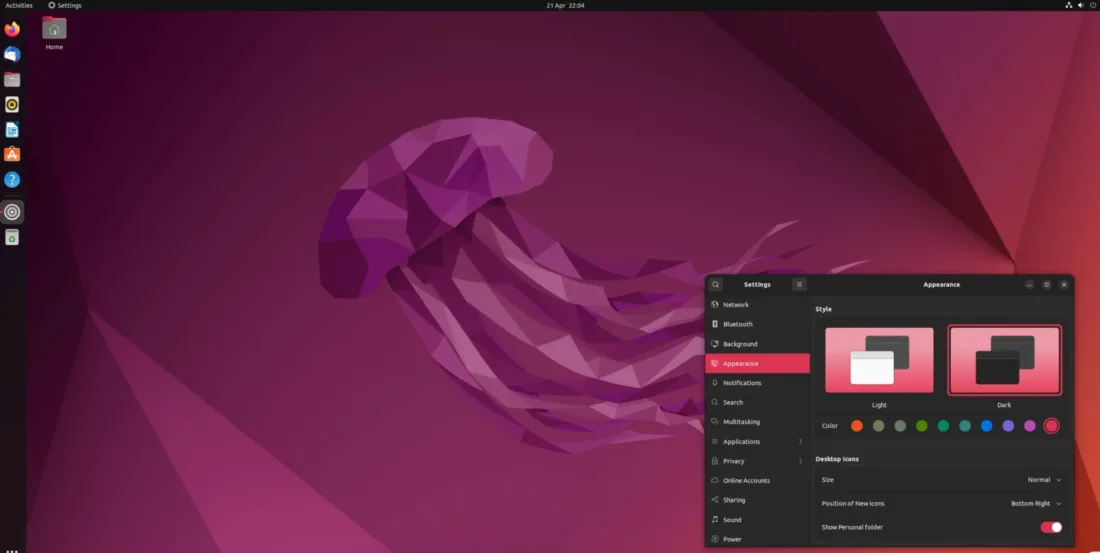Expand the Applications settings section

[757, 442]
